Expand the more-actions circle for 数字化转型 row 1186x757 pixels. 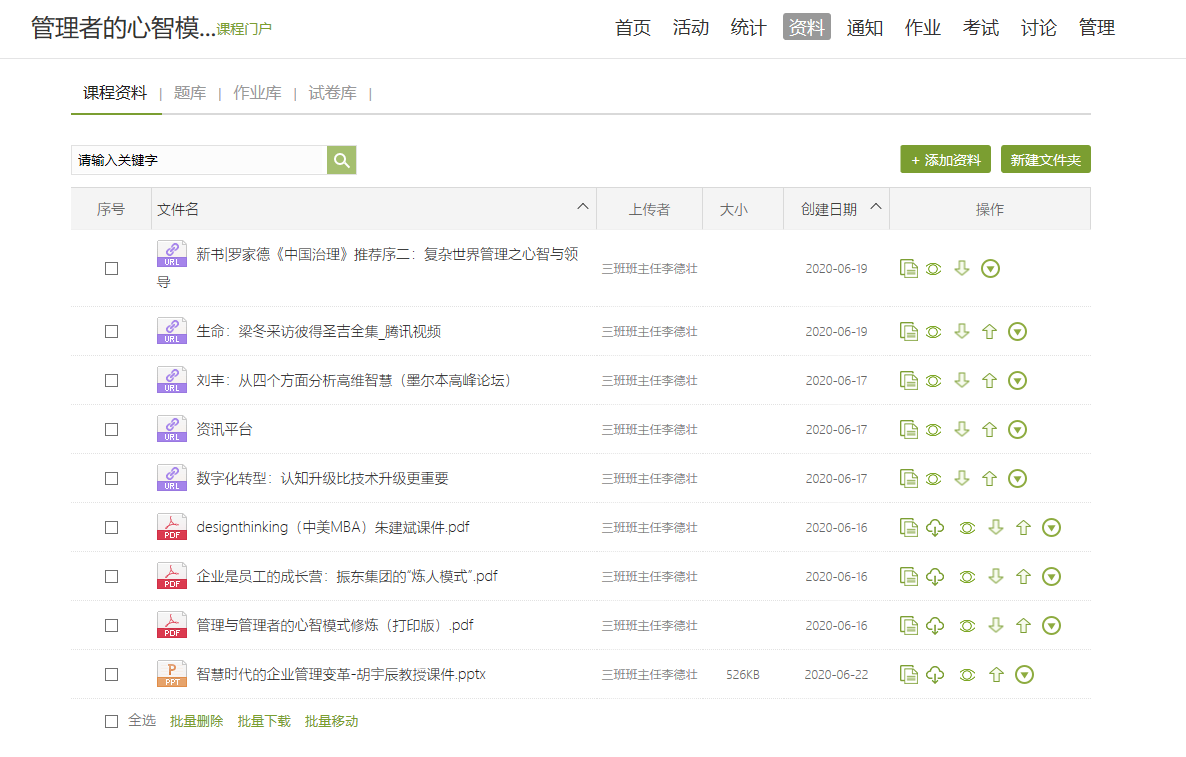click(x=1017, y=478)
